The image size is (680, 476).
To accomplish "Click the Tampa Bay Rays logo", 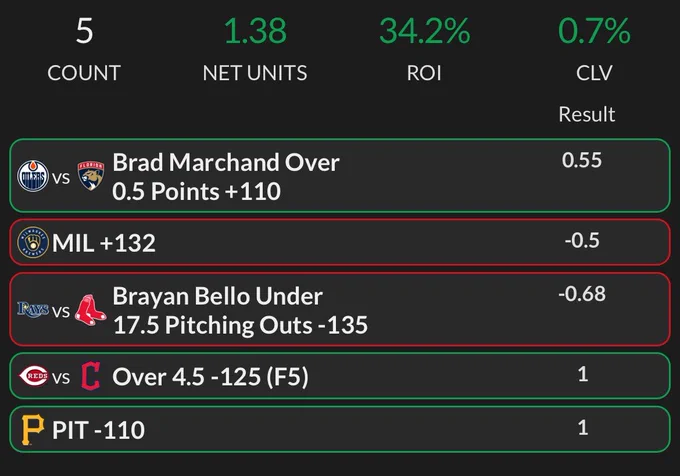I will 33,310.
